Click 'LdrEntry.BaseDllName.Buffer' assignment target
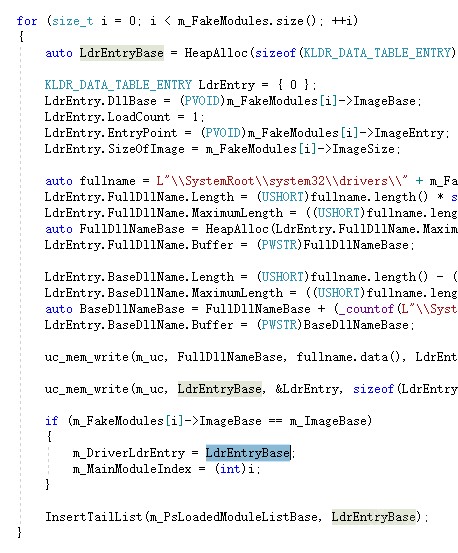The height and width of the screenshot is (553, 458). (139, 325)
